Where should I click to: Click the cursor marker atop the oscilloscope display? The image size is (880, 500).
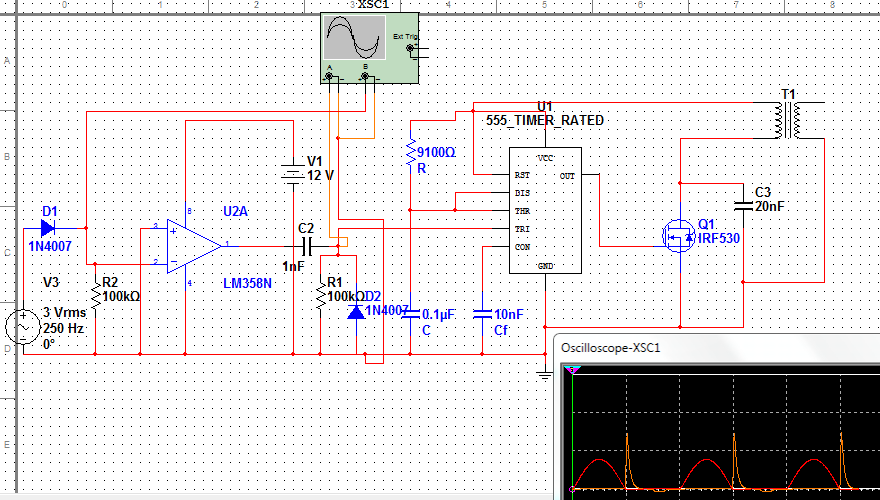[573, 370]
